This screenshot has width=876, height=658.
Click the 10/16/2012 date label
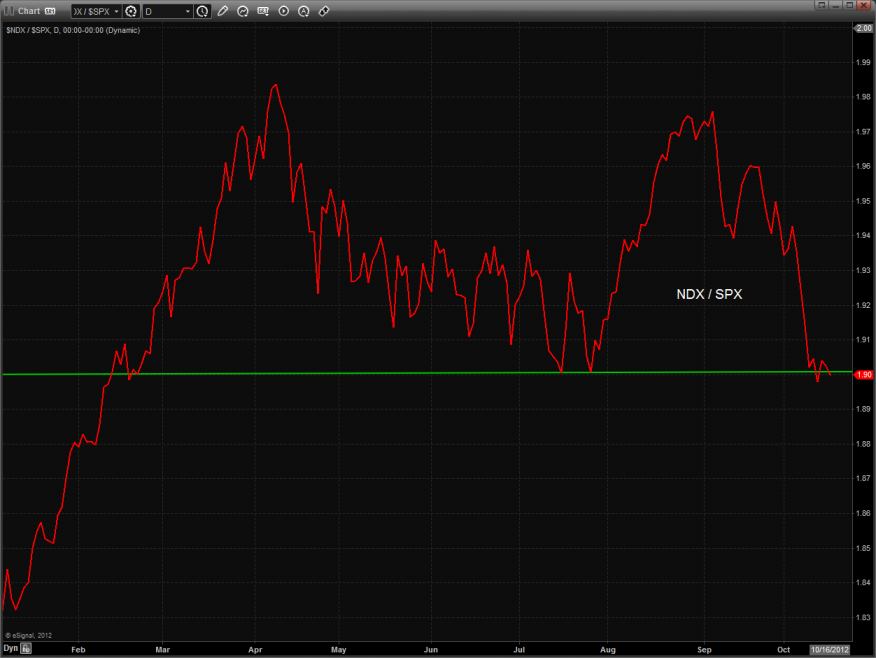tap(829, 649)
